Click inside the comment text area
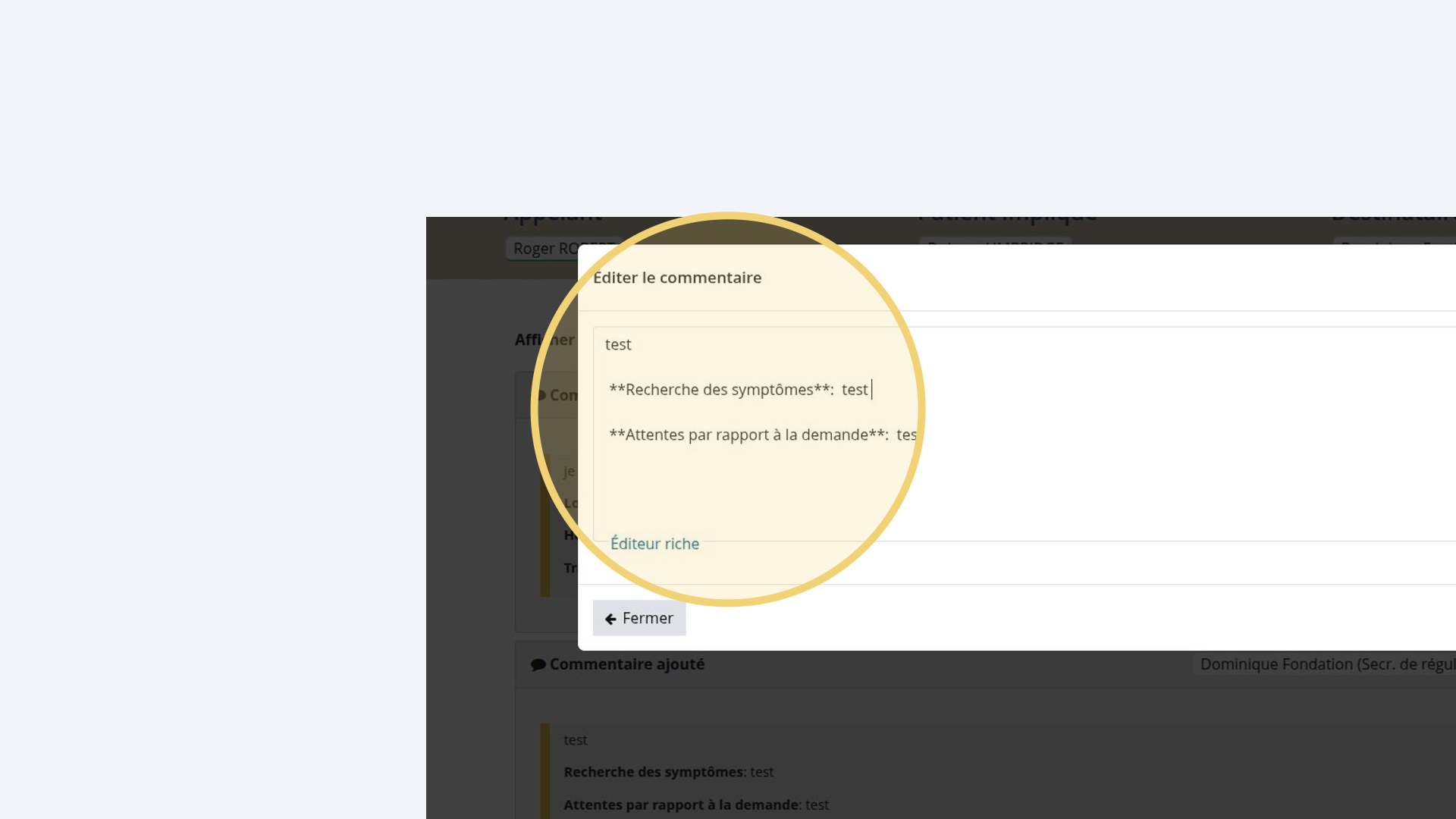Image resolution: width=1456 pixels, height=819 pixels. (x=1024, y=434)
